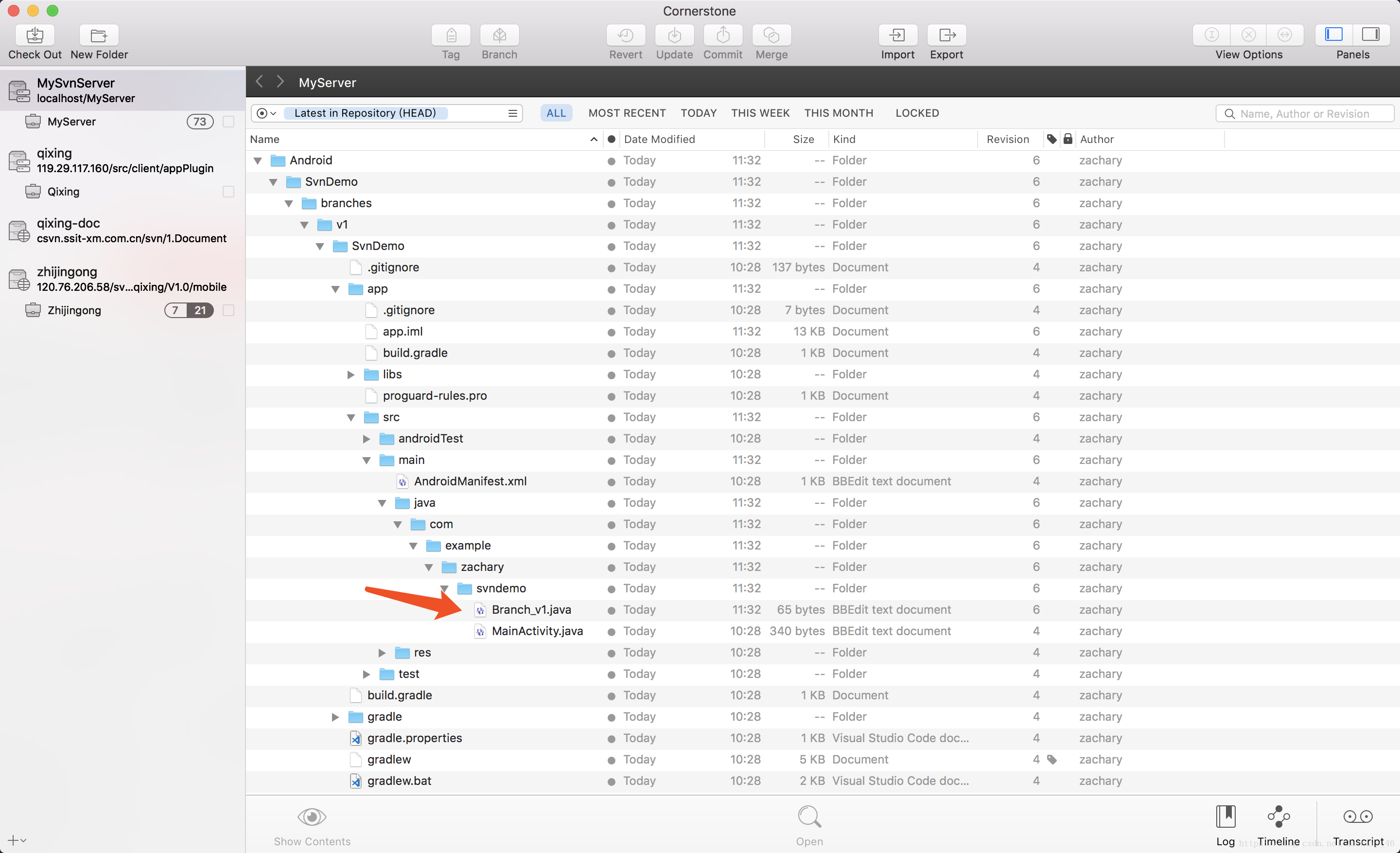Collapse the svndemo folder

click(444, 588)
